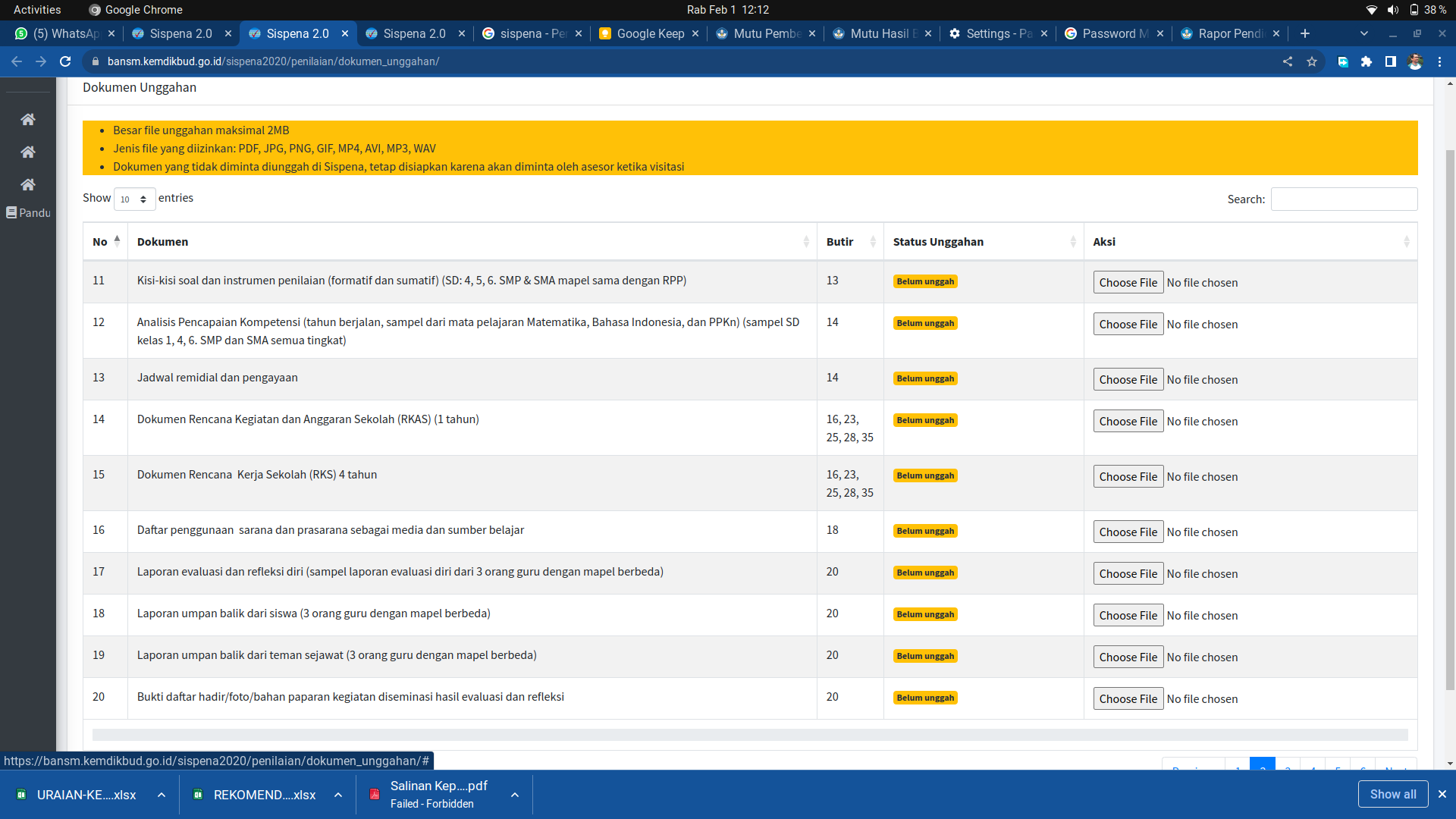Choose File for Bukti daftar hadir diseminasi
The height and width of the screenshot is (819, 1456).
(1128, 698)
